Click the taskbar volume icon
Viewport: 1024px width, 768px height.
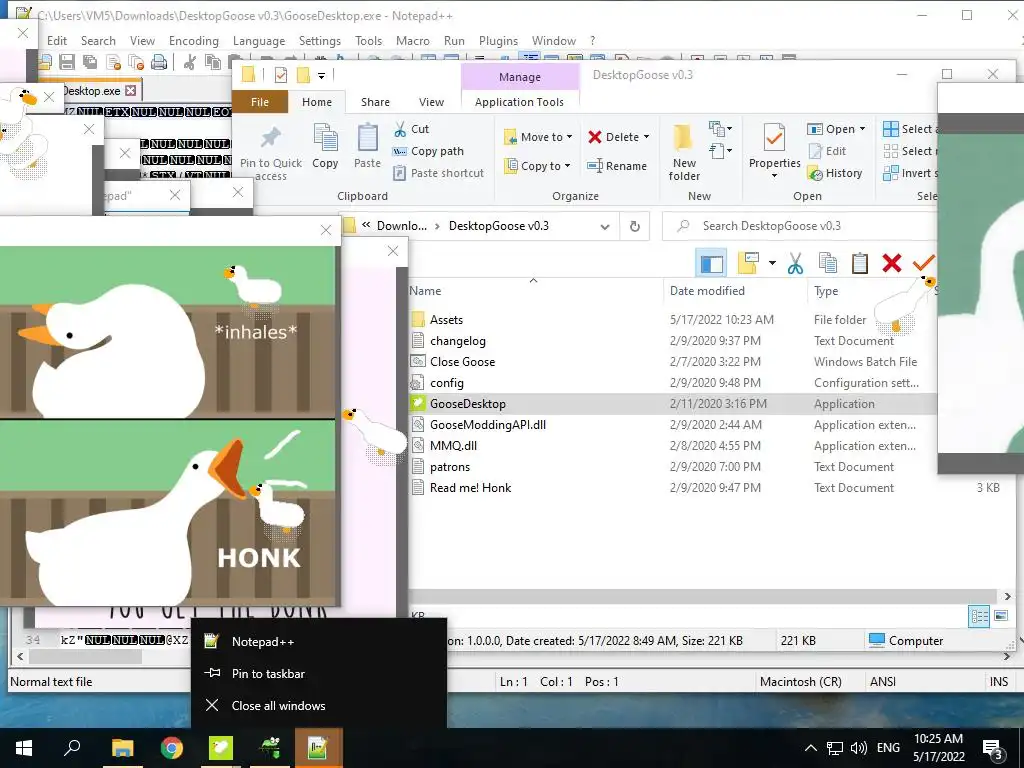click(859, 748)
